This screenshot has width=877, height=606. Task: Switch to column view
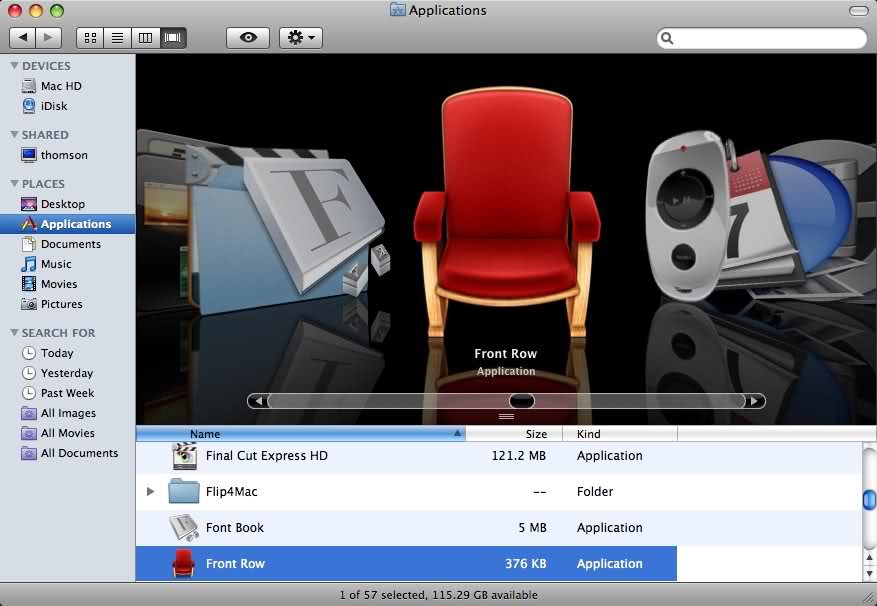pyautogui.click(x=145, y=37)
